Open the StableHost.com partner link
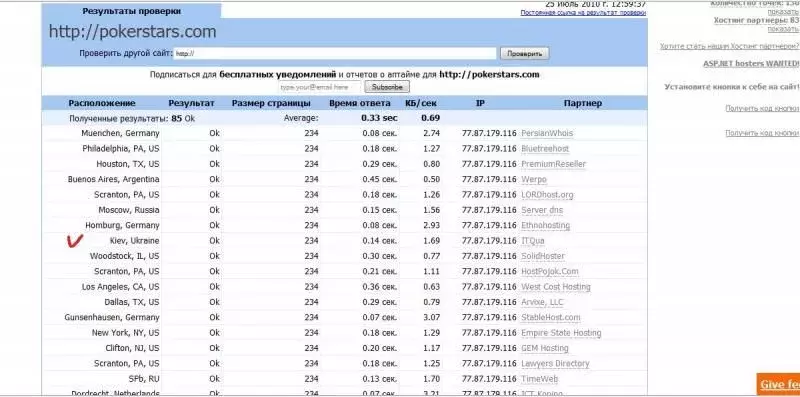The width and height of the screenshot is (800, 397). click(551, 317)
